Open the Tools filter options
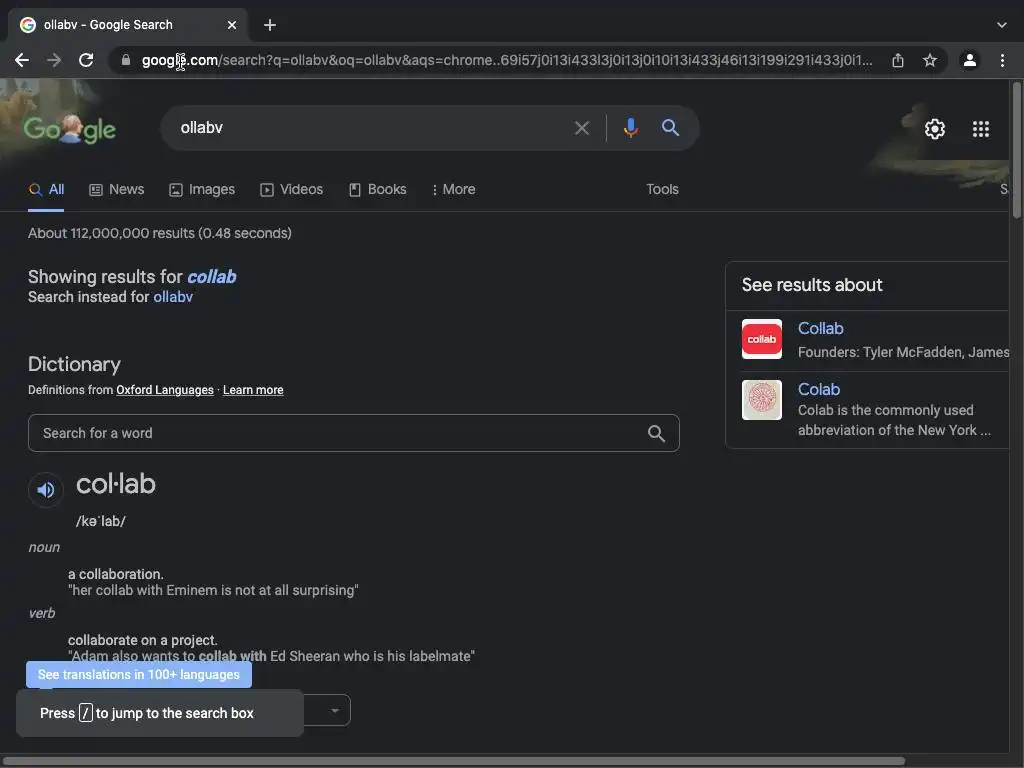 [662, 189]
